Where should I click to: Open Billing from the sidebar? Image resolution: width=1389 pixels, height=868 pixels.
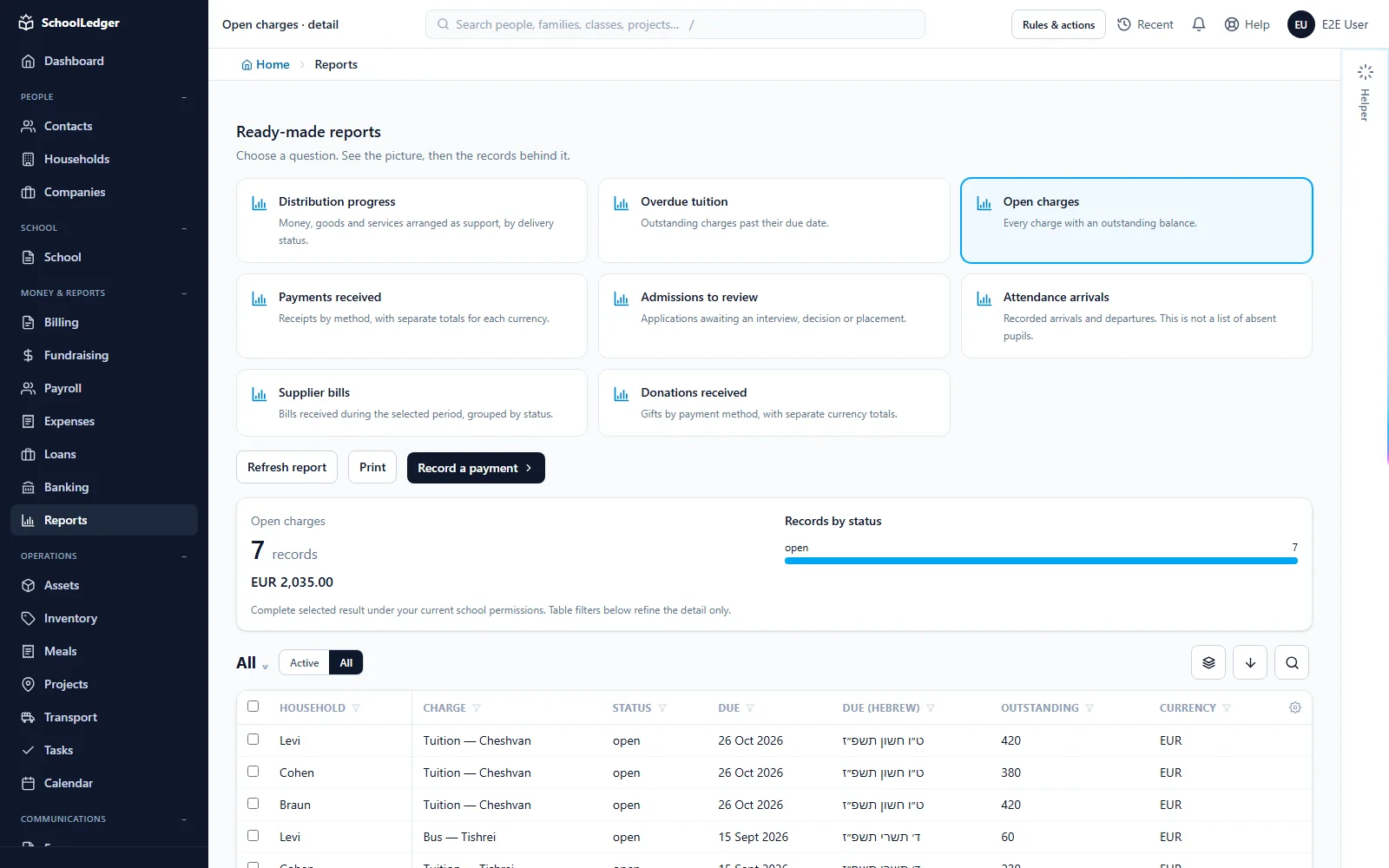tap(104, 322)
